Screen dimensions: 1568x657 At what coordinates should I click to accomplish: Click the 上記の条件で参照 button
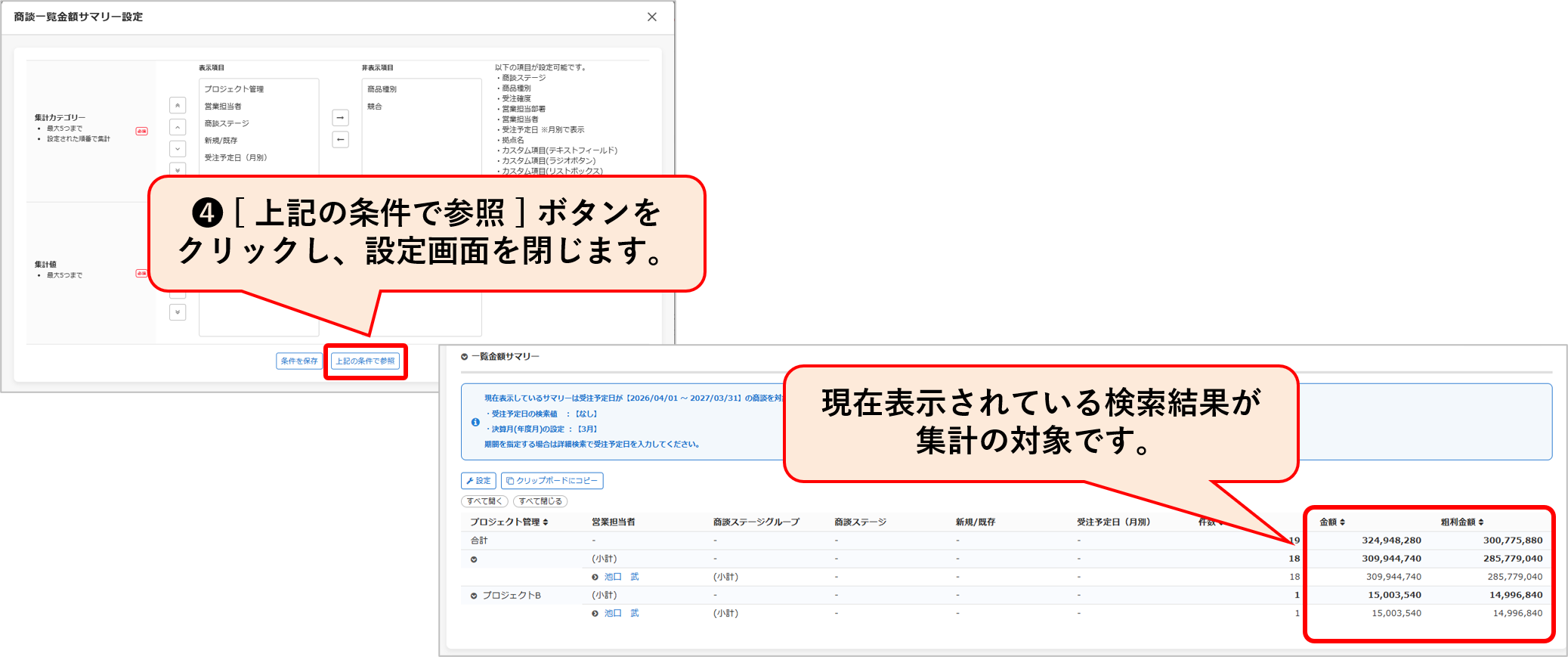(x=366, y=361)
